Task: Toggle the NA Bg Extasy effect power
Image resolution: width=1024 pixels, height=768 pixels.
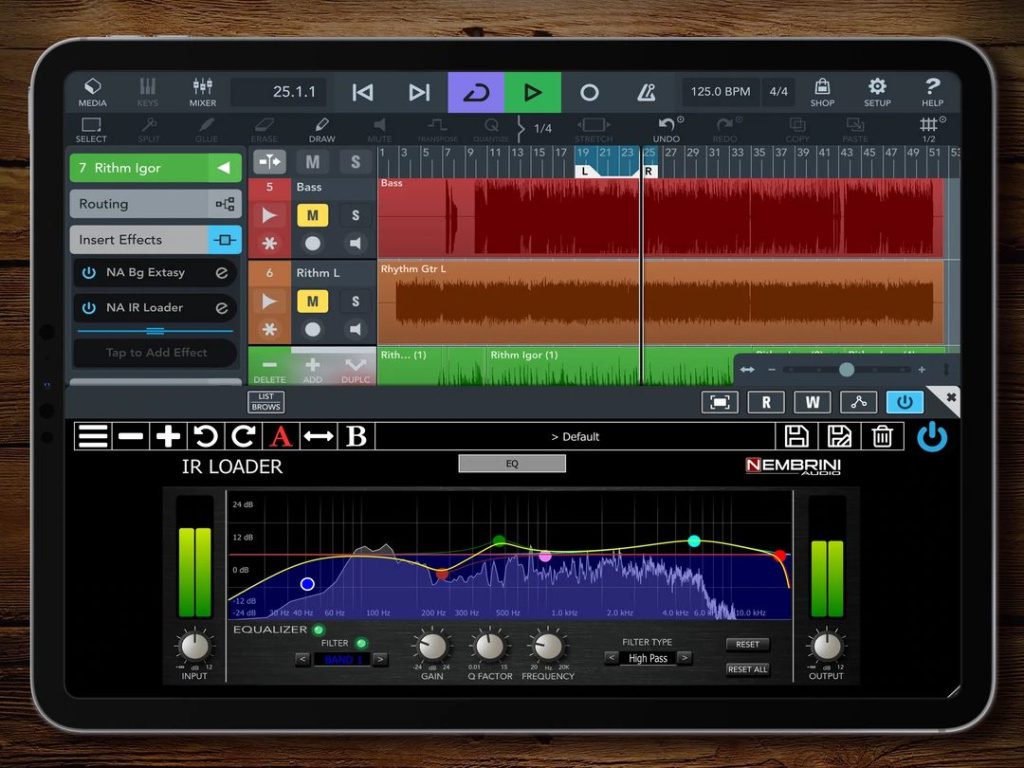Action: point(88,273)
